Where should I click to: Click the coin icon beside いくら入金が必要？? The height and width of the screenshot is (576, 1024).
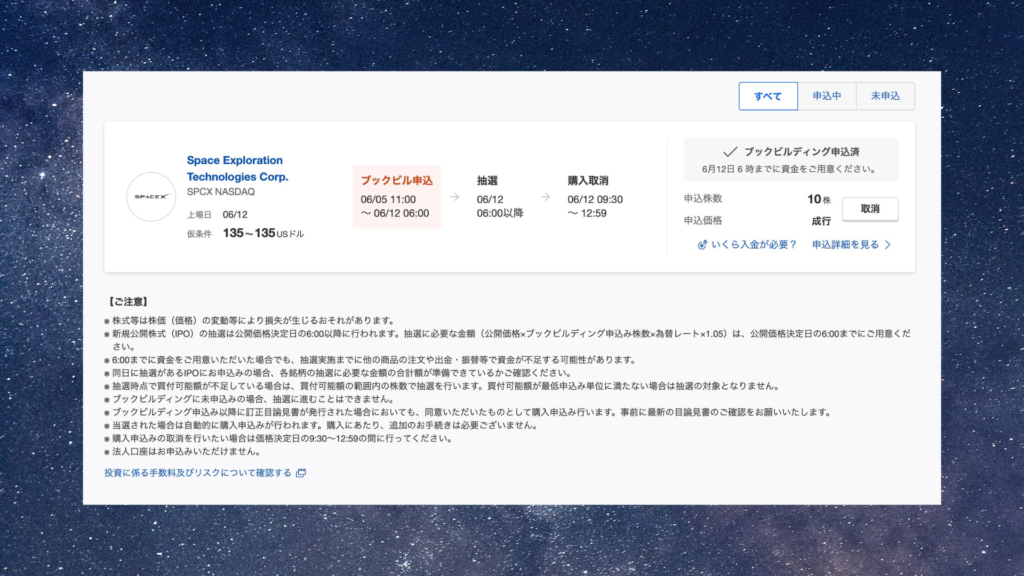[702, 245]
